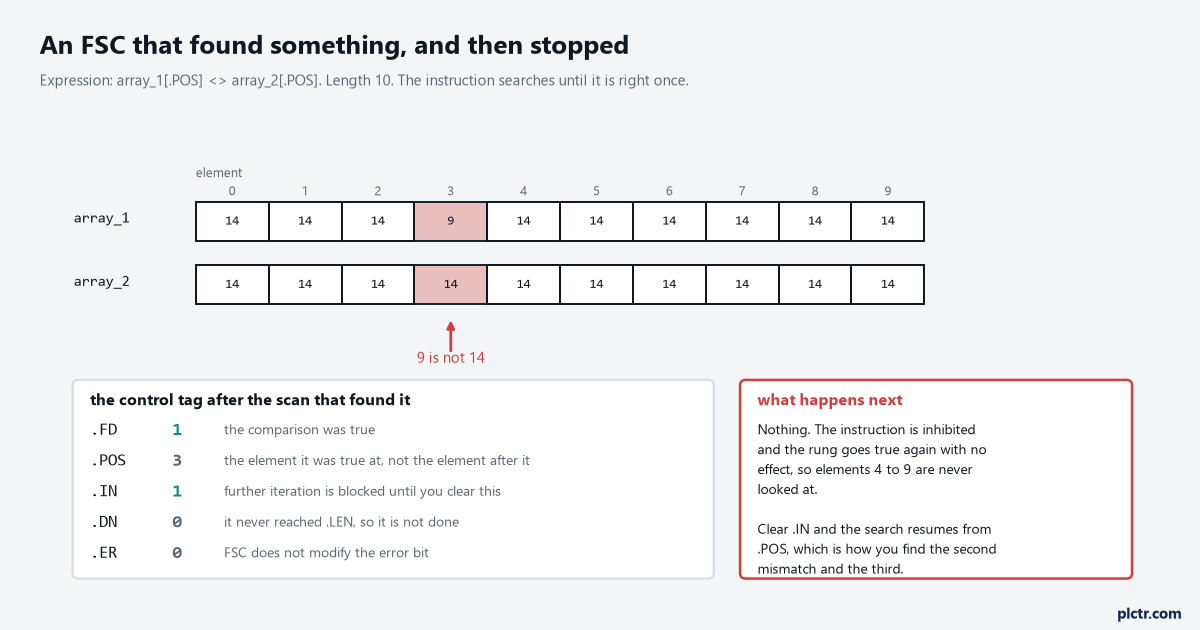
Task: Click the .ER value 0
Action: click(x=177, y=552)
